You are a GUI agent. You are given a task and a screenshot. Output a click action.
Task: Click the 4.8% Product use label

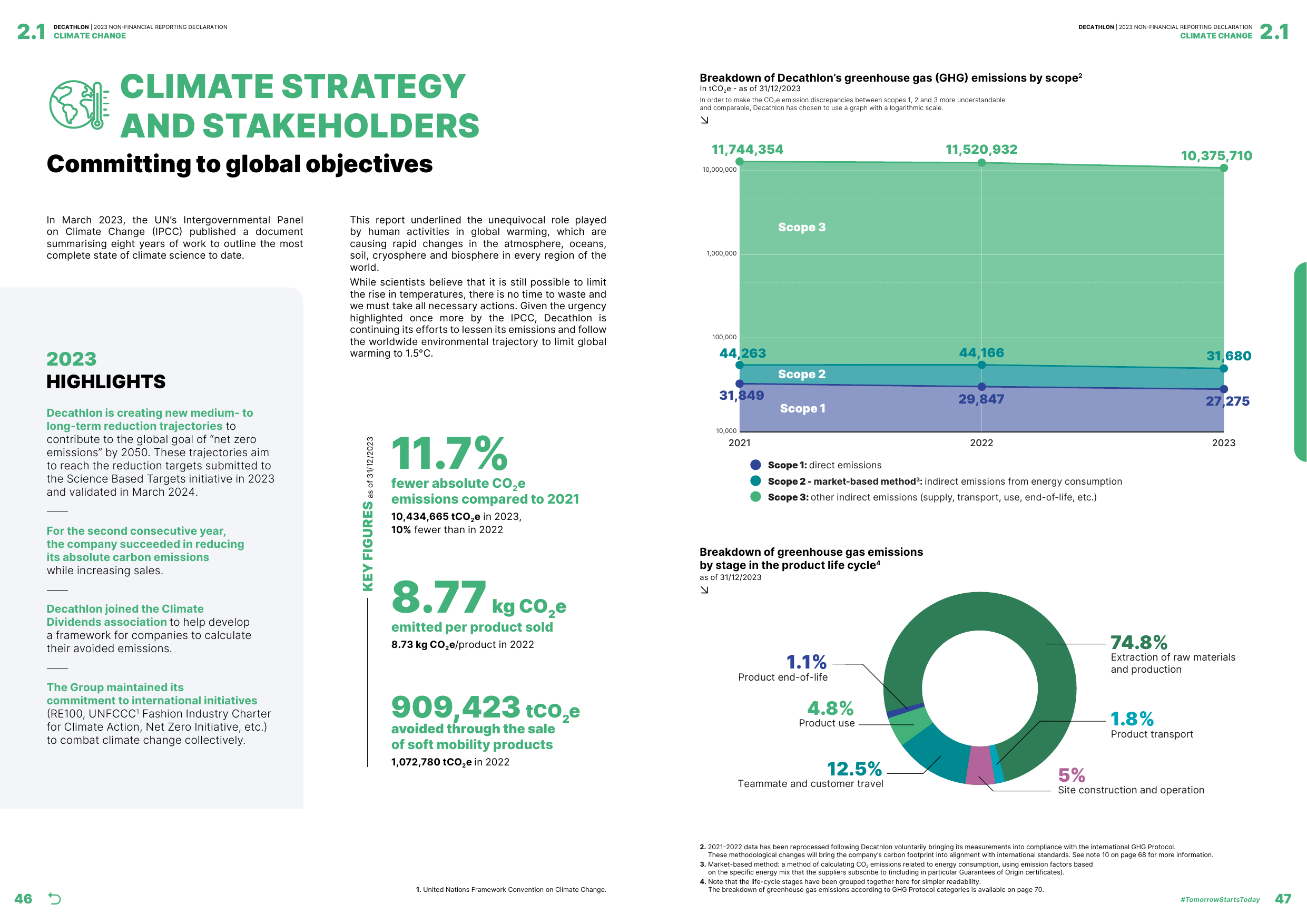click(827, 714)
